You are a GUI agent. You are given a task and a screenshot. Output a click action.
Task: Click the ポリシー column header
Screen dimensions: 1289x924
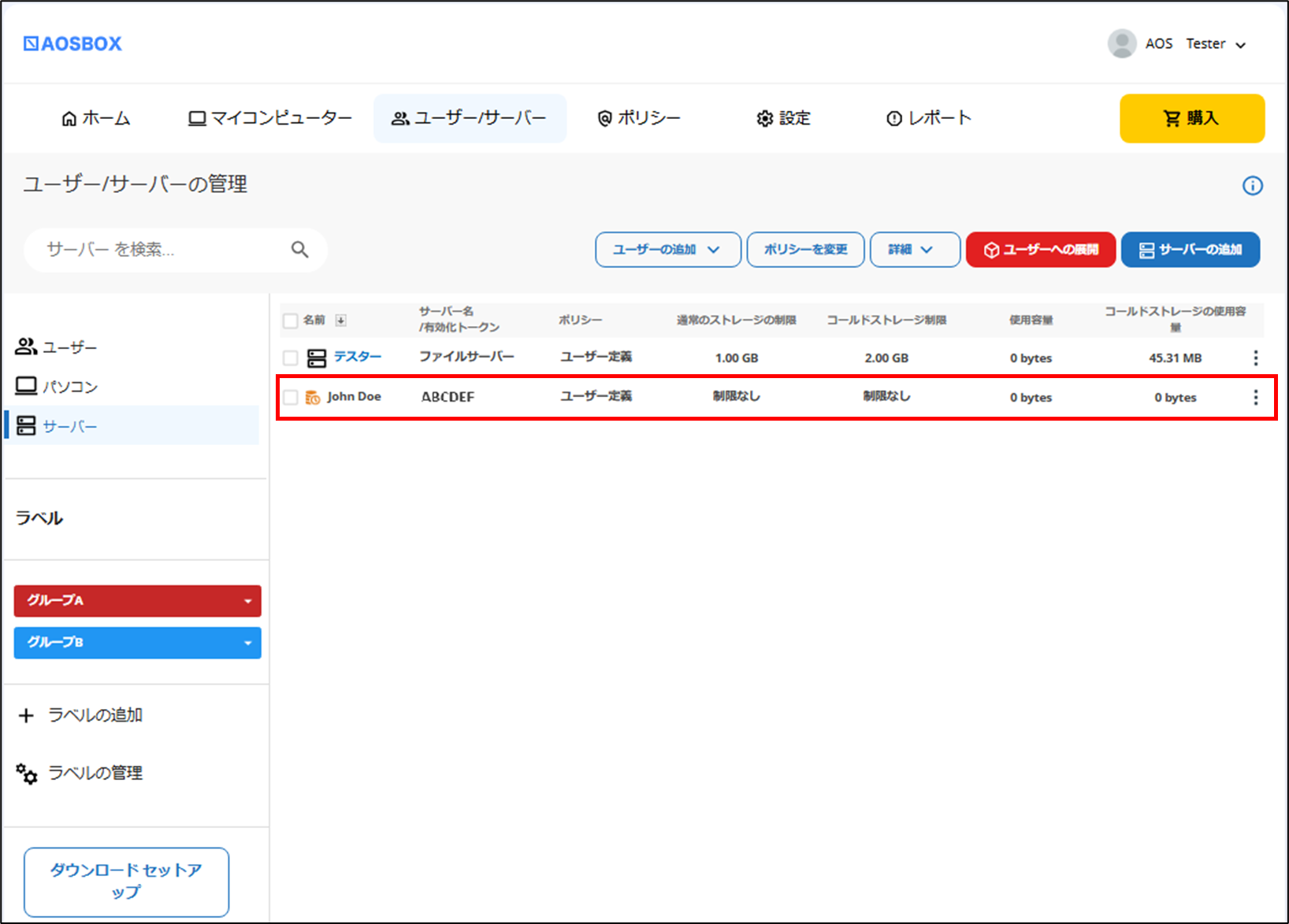point(581,320)
